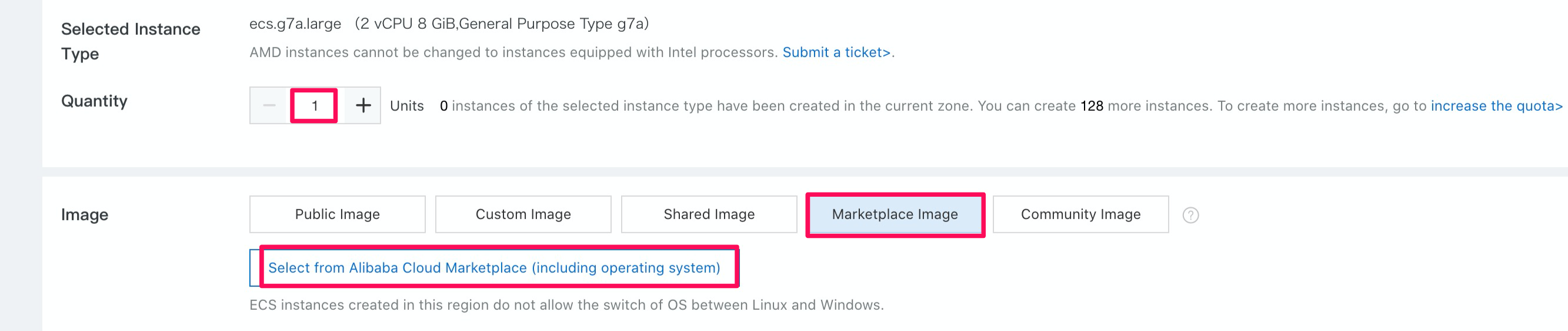Click the AMD instances restriction note
This screenshot has height=331, width=1568.
point(513,52)
